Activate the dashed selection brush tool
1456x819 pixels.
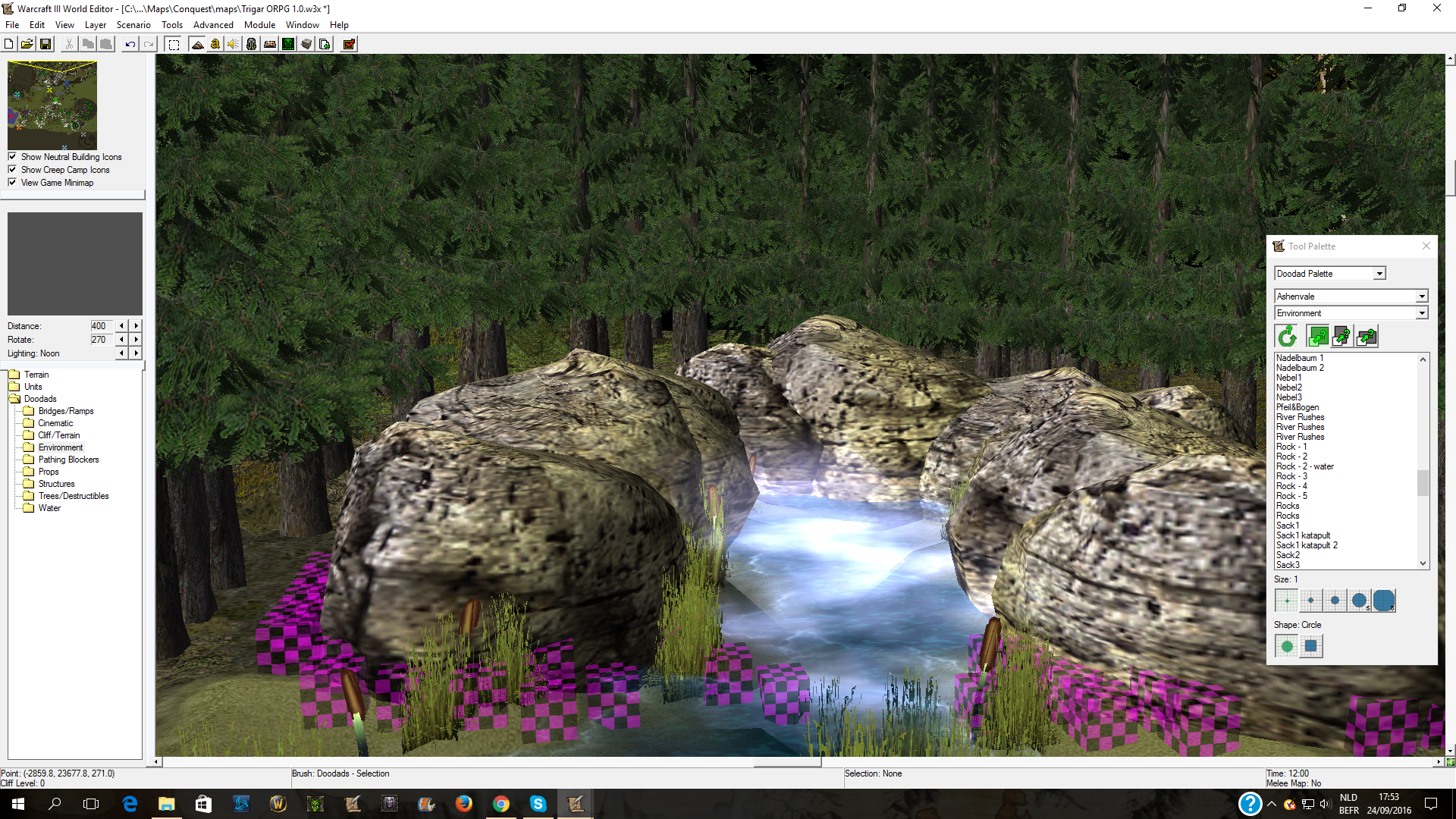tap(174, 44)
